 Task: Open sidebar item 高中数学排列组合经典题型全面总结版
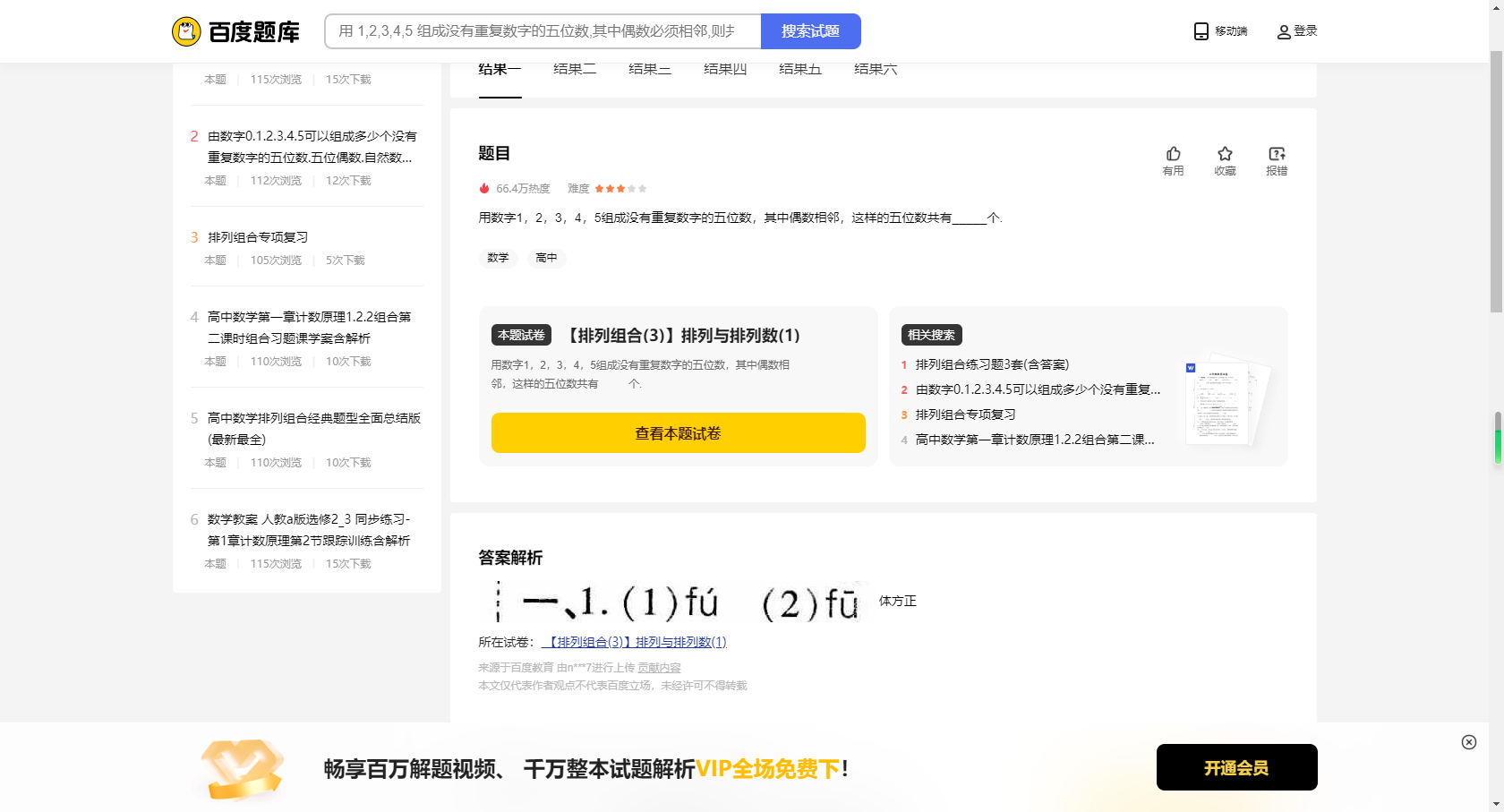coord(314,429)
